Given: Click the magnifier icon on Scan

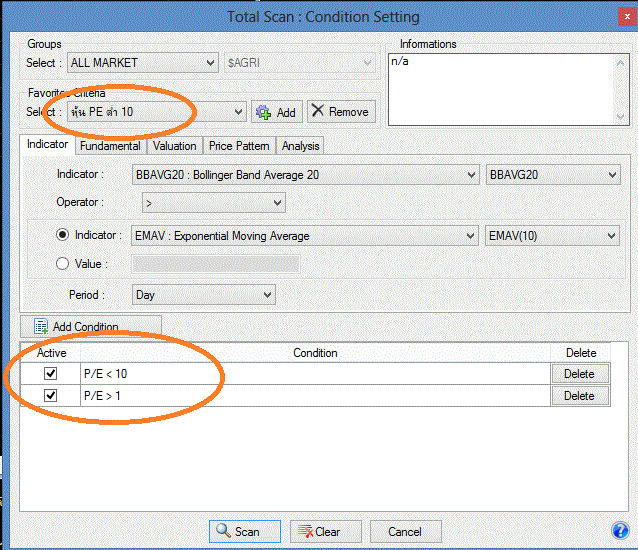Looking at the screenshot, I should pyautogui.click(x=223, y=530).
